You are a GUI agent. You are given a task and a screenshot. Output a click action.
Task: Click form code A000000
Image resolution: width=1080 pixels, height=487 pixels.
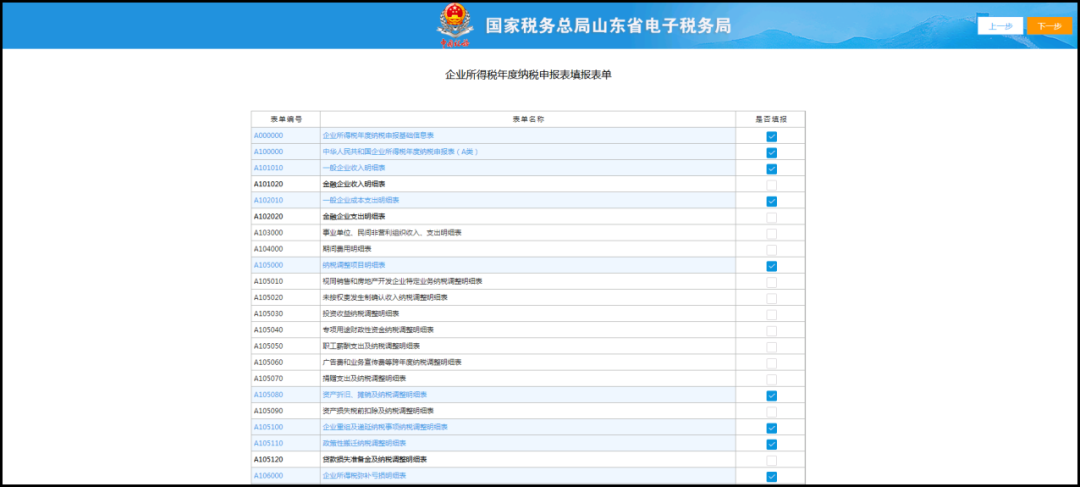[x=269, y=135]
